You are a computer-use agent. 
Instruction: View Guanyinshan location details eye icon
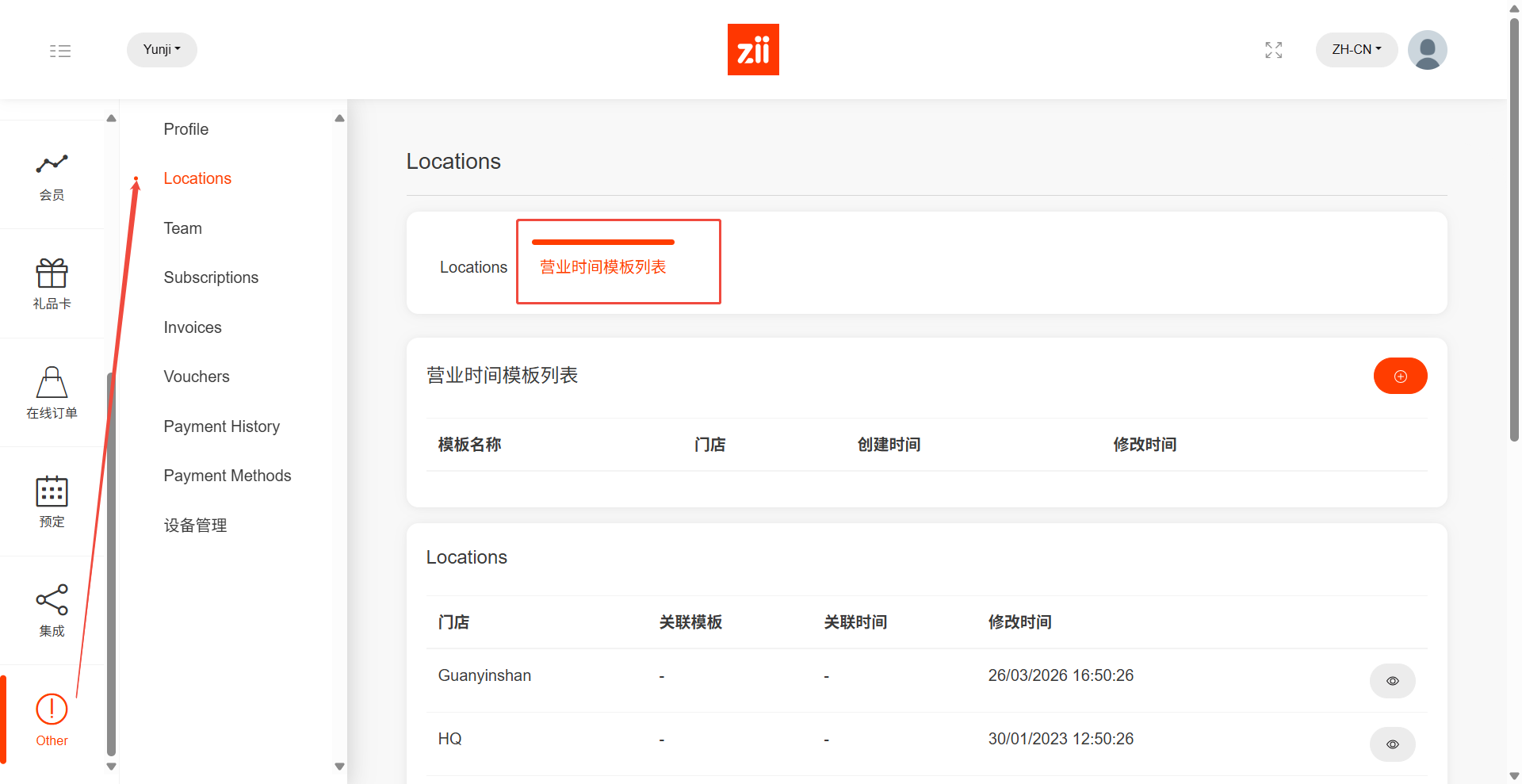click(x=1392, y=681)
